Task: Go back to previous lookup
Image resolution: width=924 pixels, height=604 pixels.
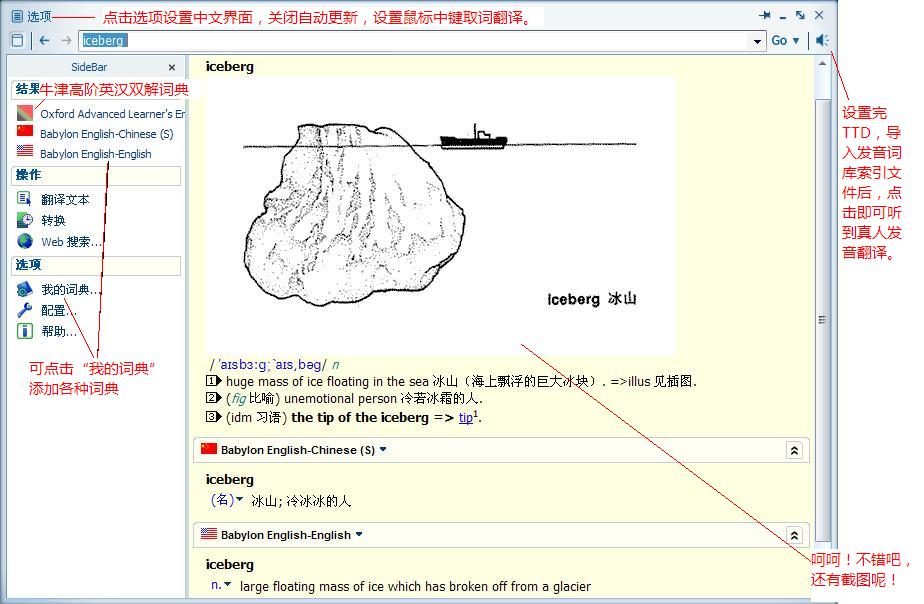Action: point(44,40)
